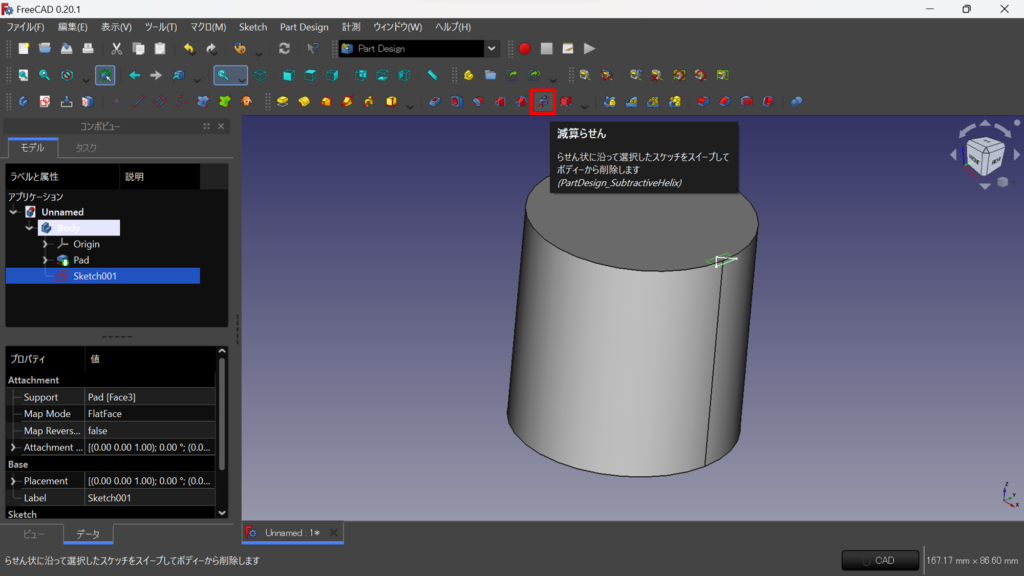Expand the Origin tree node
Screen dimensions: 1024x576
coord(45,244)
